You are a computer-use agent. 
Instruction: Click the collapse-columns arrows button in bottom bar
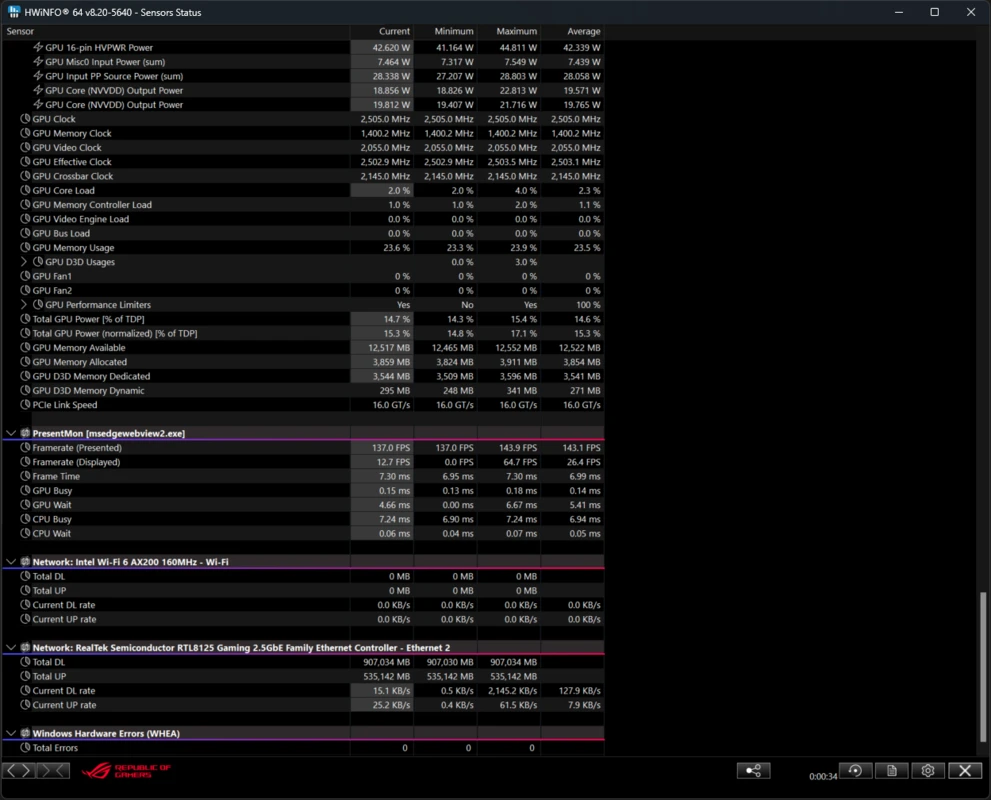click(x=53, y=770)
